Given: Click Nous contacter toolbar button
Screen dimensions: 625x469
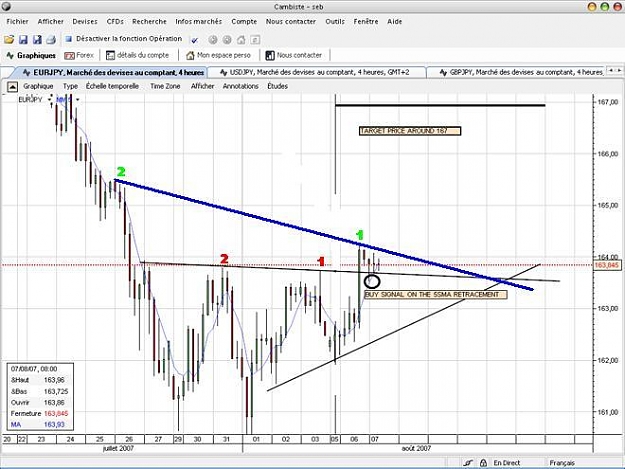Looking at the screenshot, I should pos(294,55).
